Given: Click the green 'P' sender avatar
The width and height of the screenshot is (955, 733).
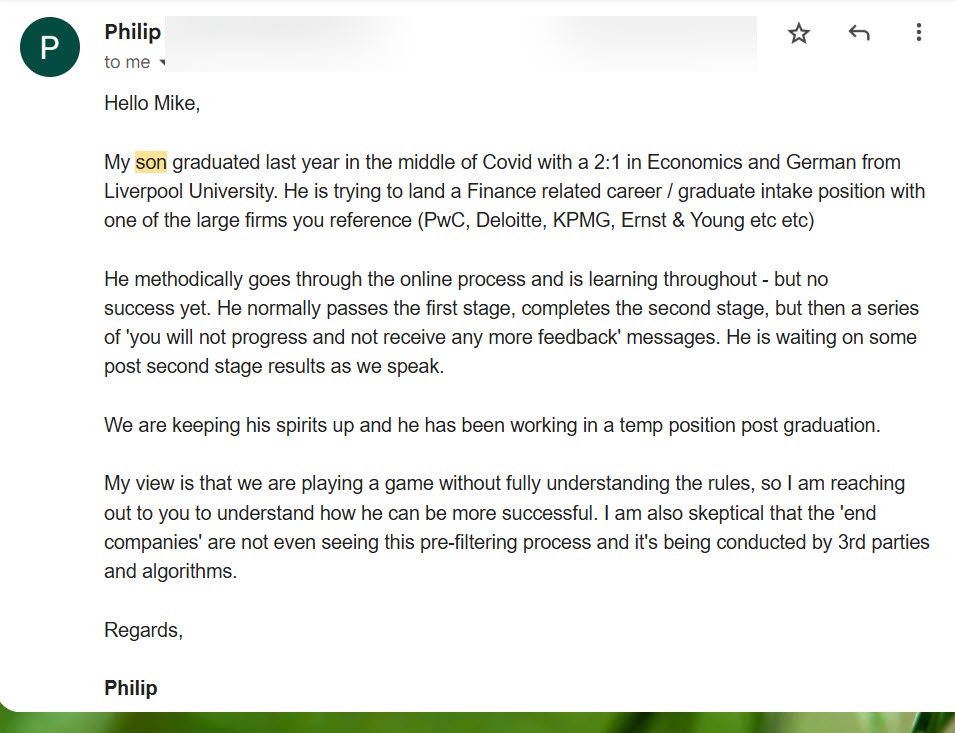Looking at the screenshot, I should click(x=50, y=47).
